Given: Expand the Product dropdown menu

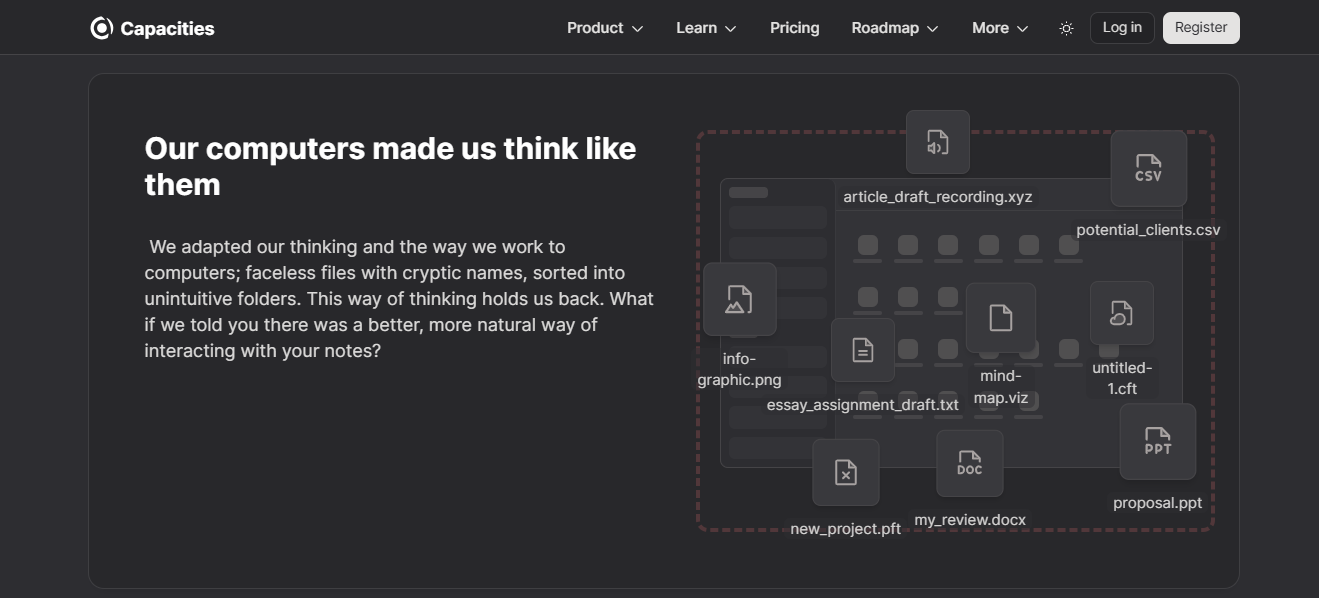Looking at the screenshot, I should [x=605, y=28].
